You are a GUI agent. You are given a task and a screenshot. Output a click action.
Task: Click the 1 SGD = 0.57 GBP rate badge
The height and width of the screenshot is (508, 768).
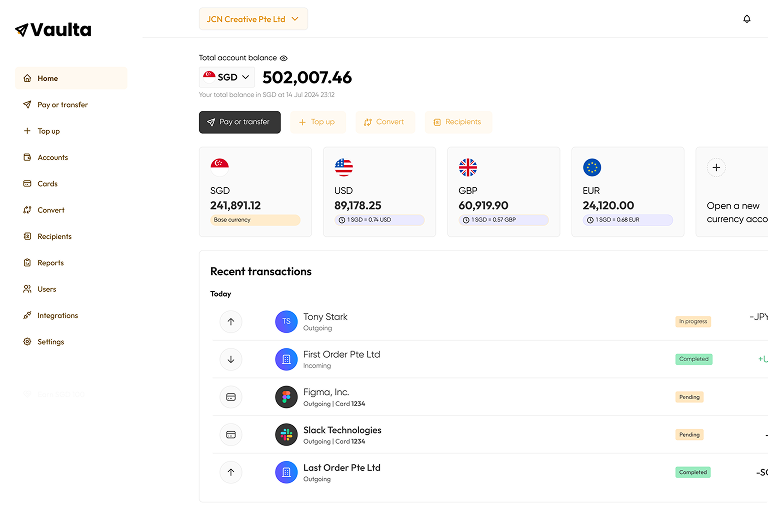point(504,220)
